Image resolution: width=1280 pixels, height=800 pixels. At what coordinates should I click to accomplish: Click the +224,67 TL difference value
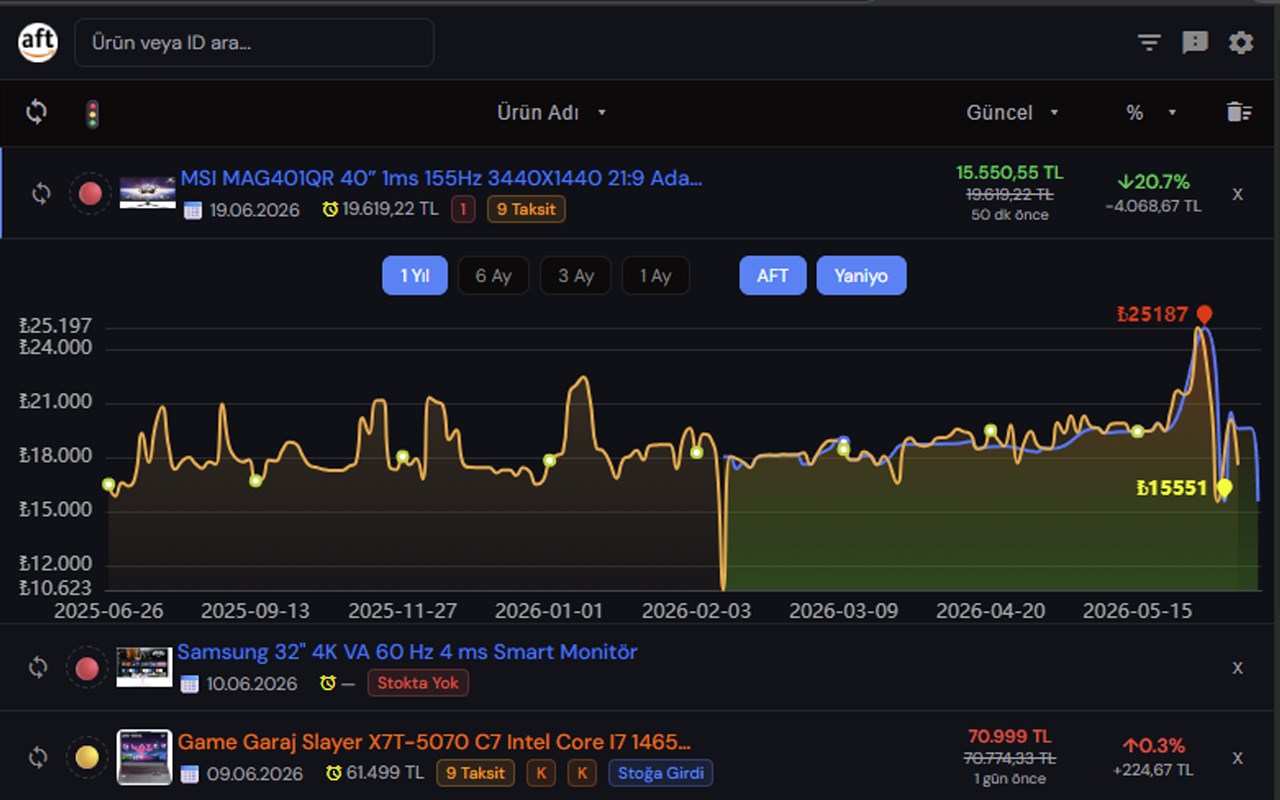1153,770
